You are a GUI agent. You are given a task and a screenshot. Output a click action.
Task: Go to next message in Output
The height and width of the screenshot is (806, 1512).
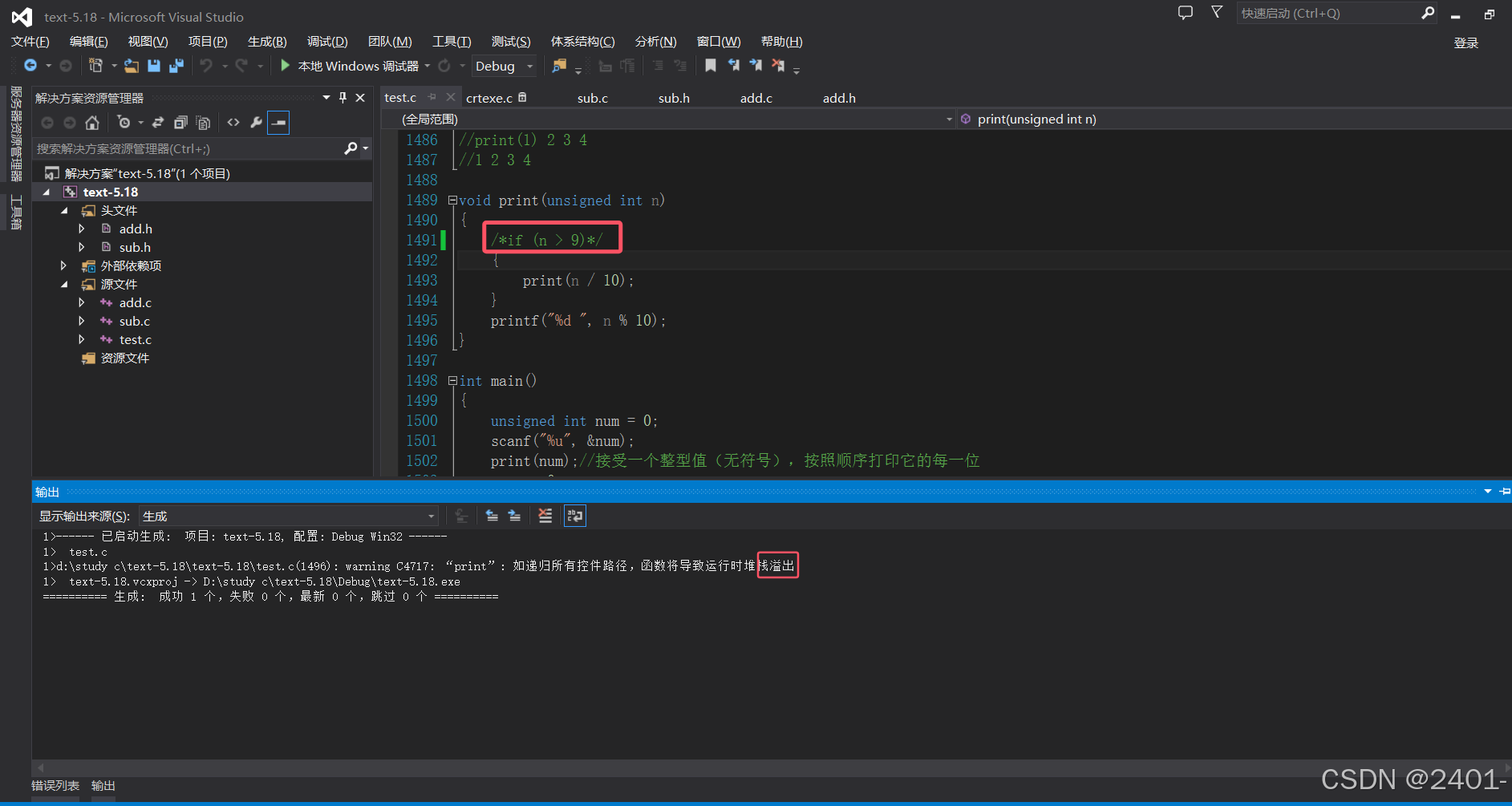pyautogui.click(x=514, y=516)
